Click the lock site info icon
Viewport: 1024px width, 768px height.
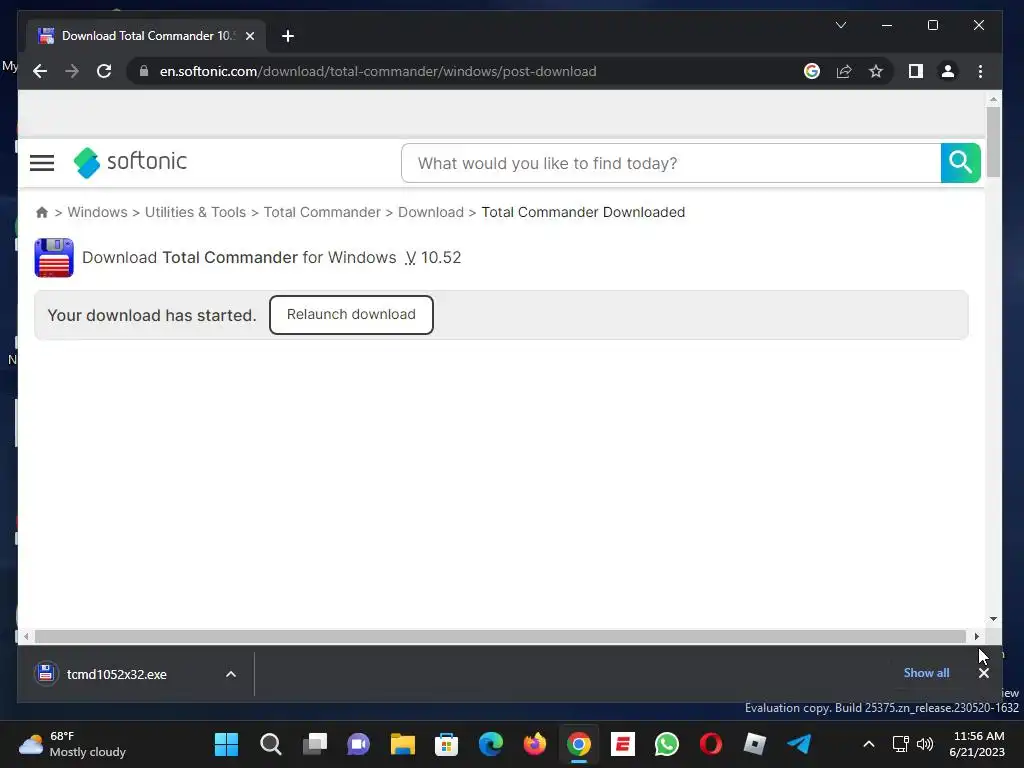(x=144, y=71)
